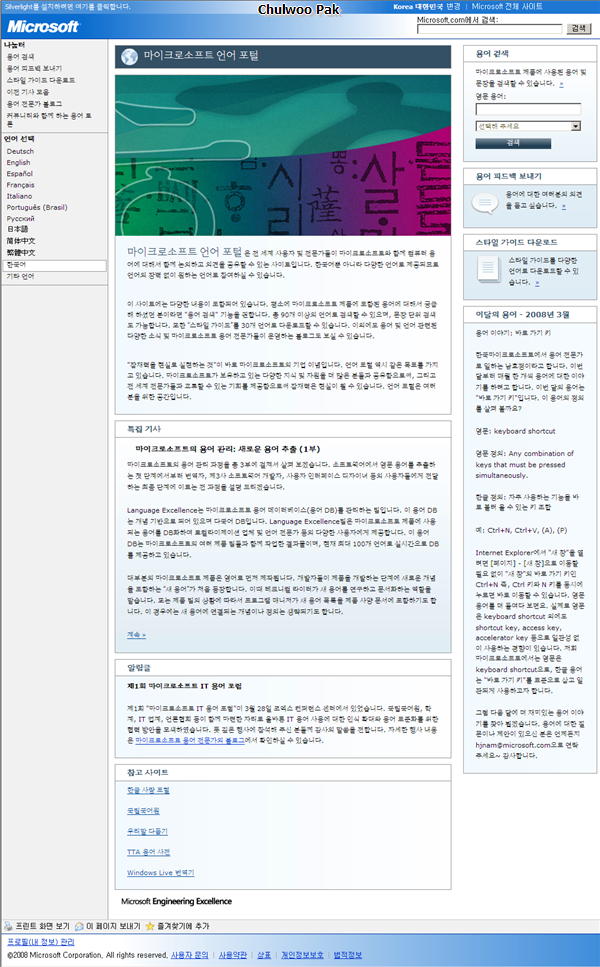Image resolution: width=600 pixels, height=967 pixels.
Task: Open 우리말 다듬기 reference link
Action: (147, 831)
